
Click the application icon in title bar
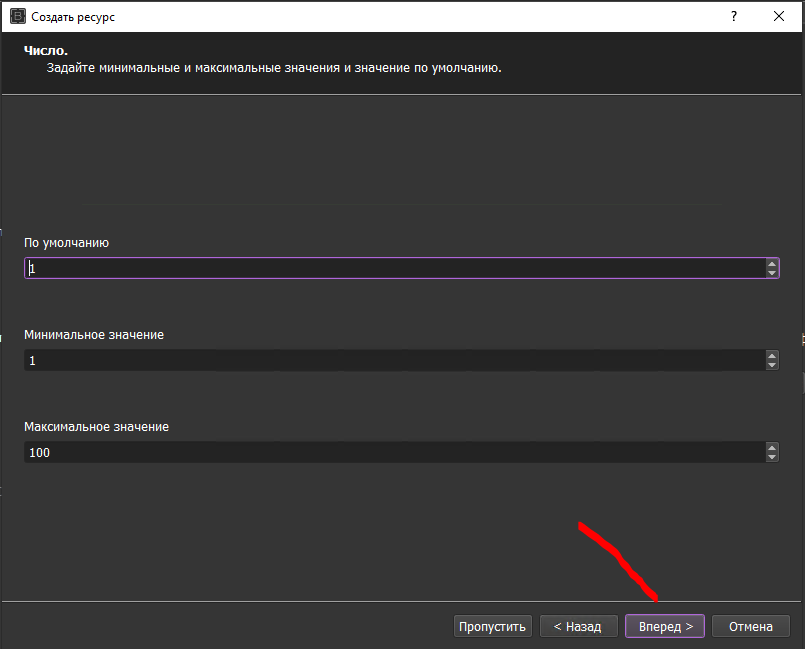pyautogui.click(x=18, y=16)
